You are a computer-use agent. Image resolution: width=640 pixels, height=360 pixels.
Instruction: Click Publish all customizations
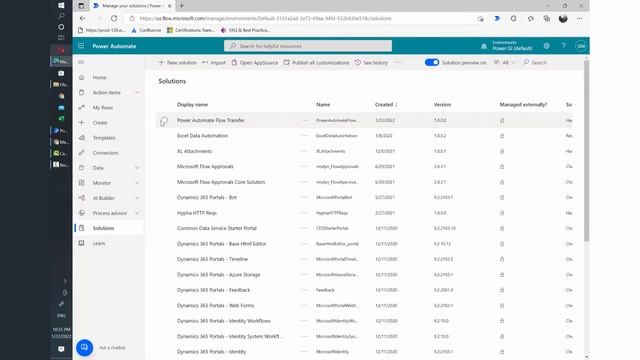coord(316,62)
